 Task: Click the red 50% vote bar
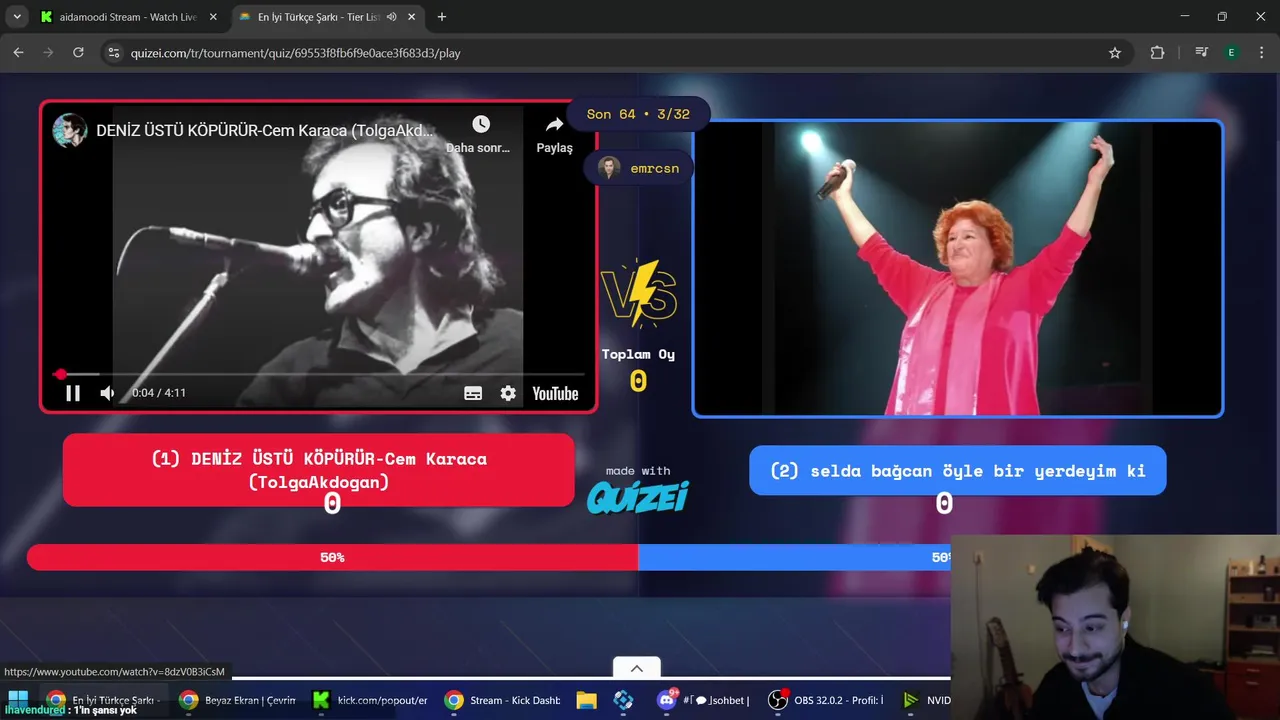click(x=332, y=557)
